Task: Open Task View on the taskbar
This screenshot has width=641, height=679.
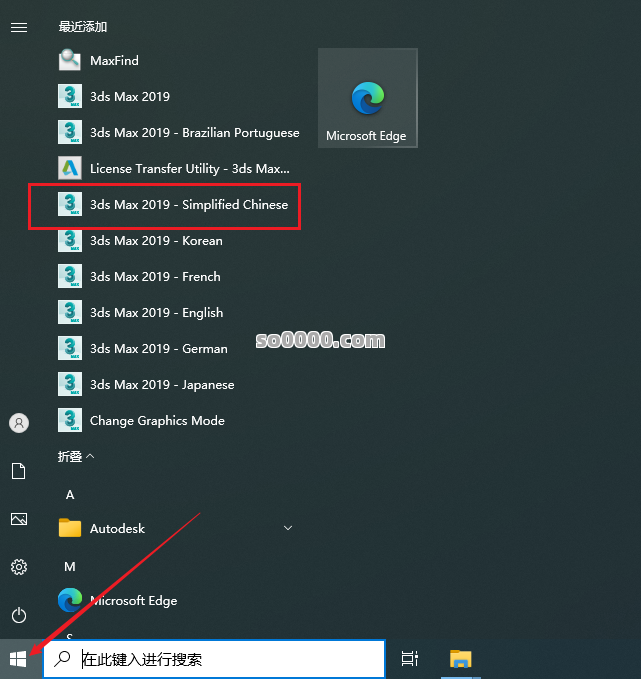Action: 410,659
